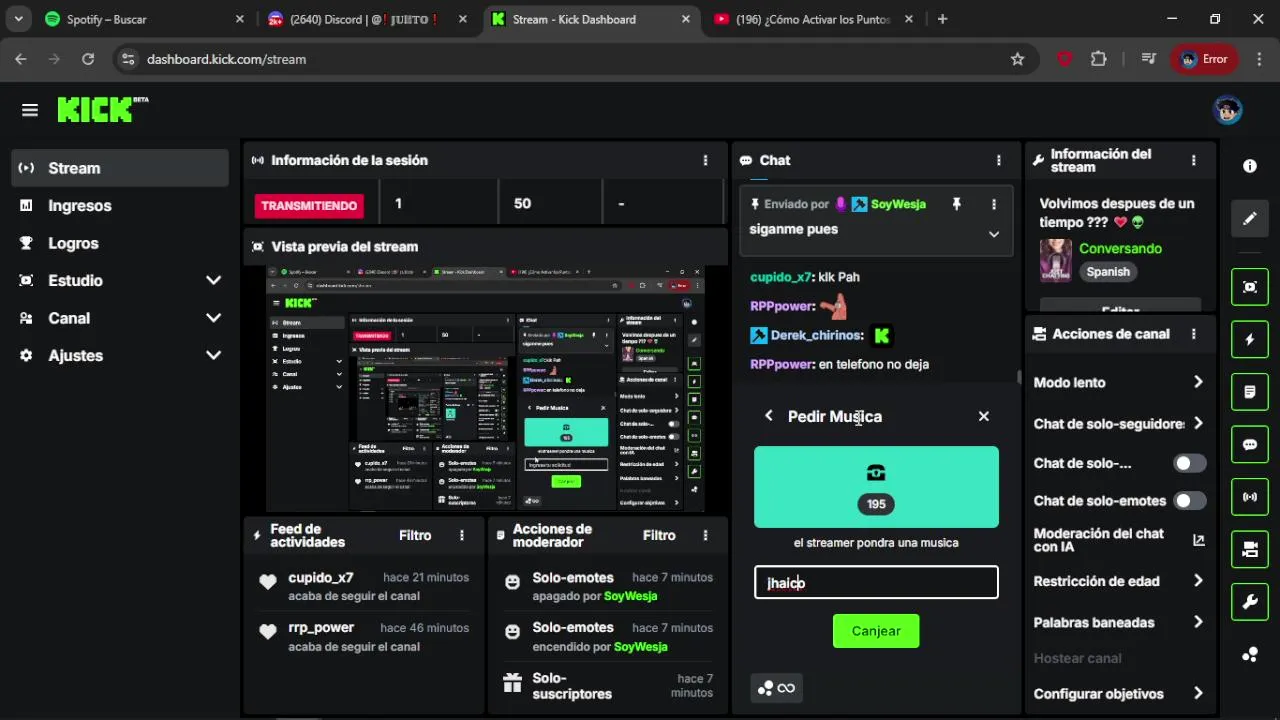This screenshot has width=1280, height=720.
Task: Click the chat panel scrollbar
Action: click(x=1019, y=377)
